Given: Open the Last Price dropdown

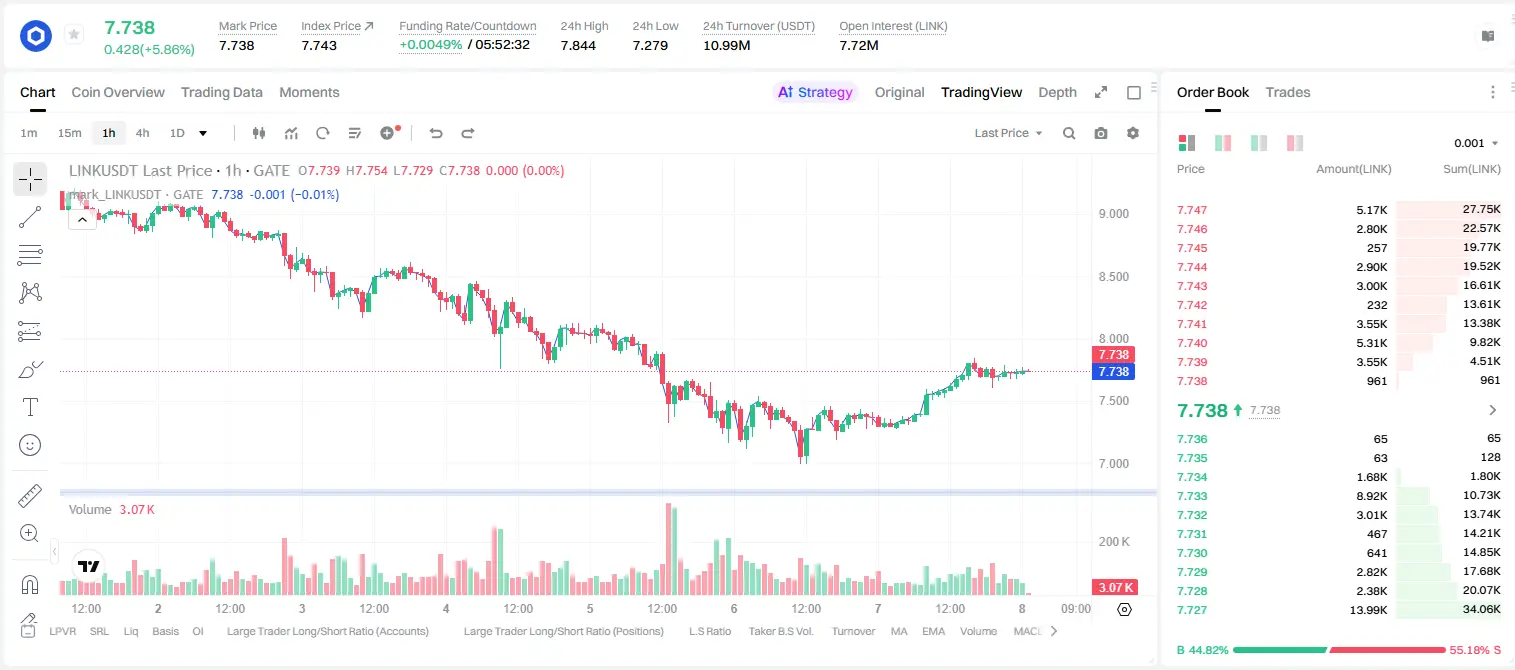Looking at the screenshot, I should point(1009,133).
